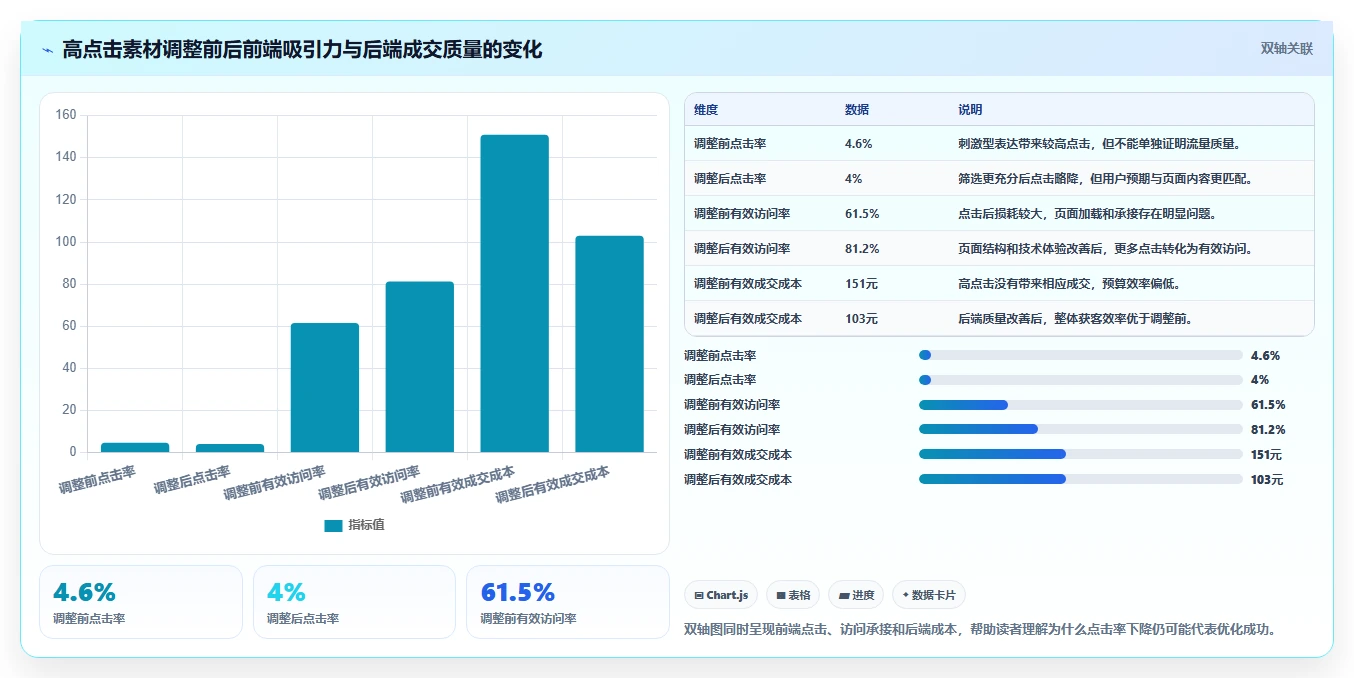The image size is (1354, 678).
Task: Click the 数据 table column header
Action: point(857,110)
